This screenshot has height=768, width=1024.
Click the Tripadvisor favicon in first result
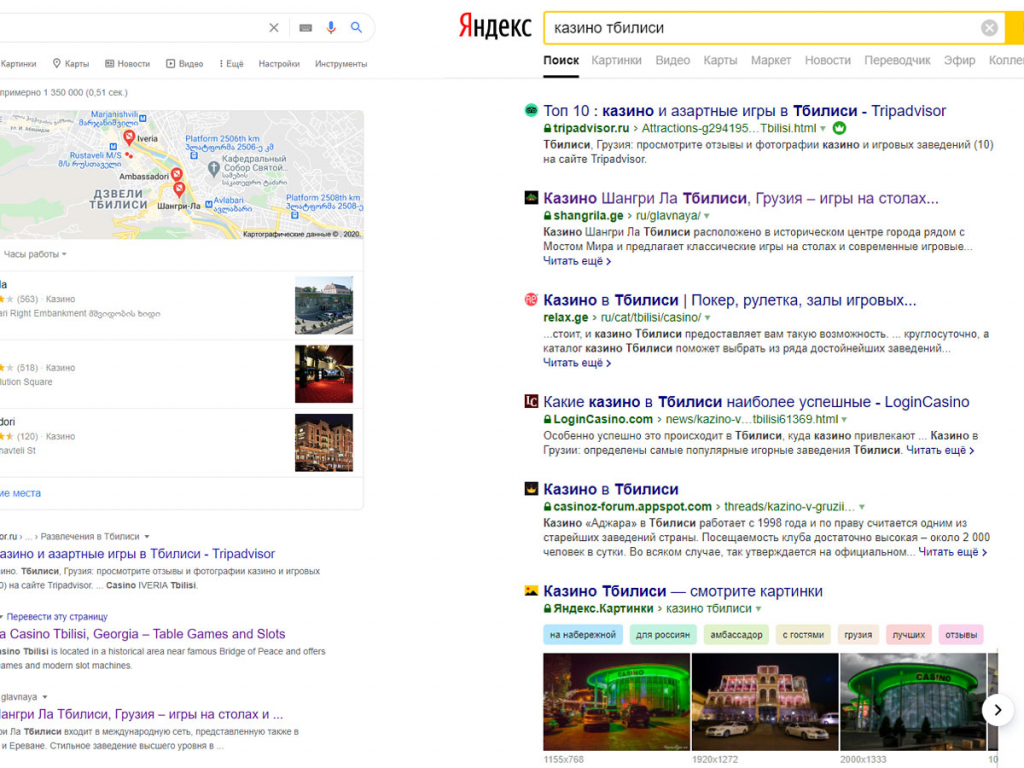(531, 111)
